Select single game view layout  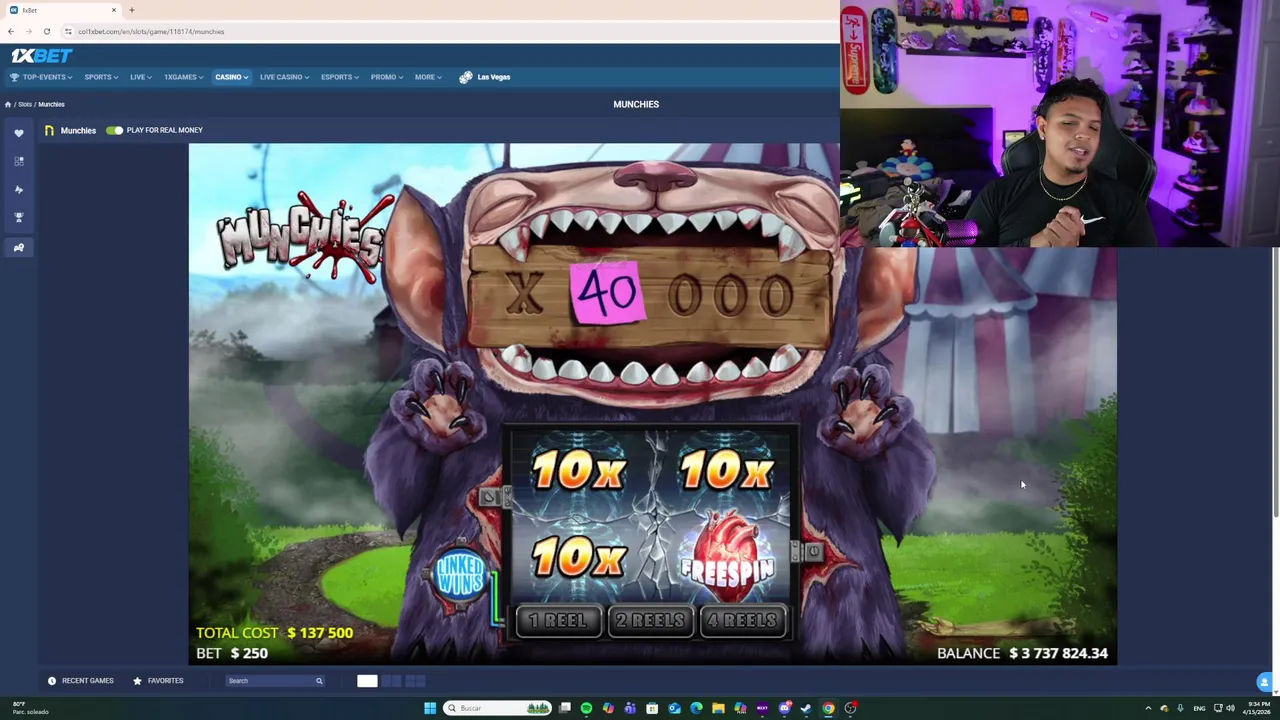(367, 681)
